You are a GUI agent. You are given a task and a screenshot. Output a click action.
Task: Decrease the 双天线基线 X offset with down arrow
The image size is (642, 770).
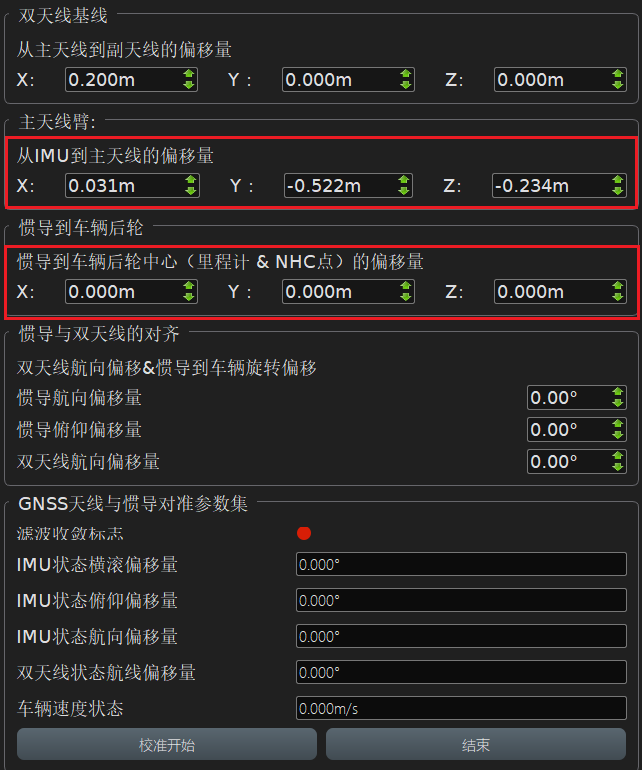tap(189, 84)
